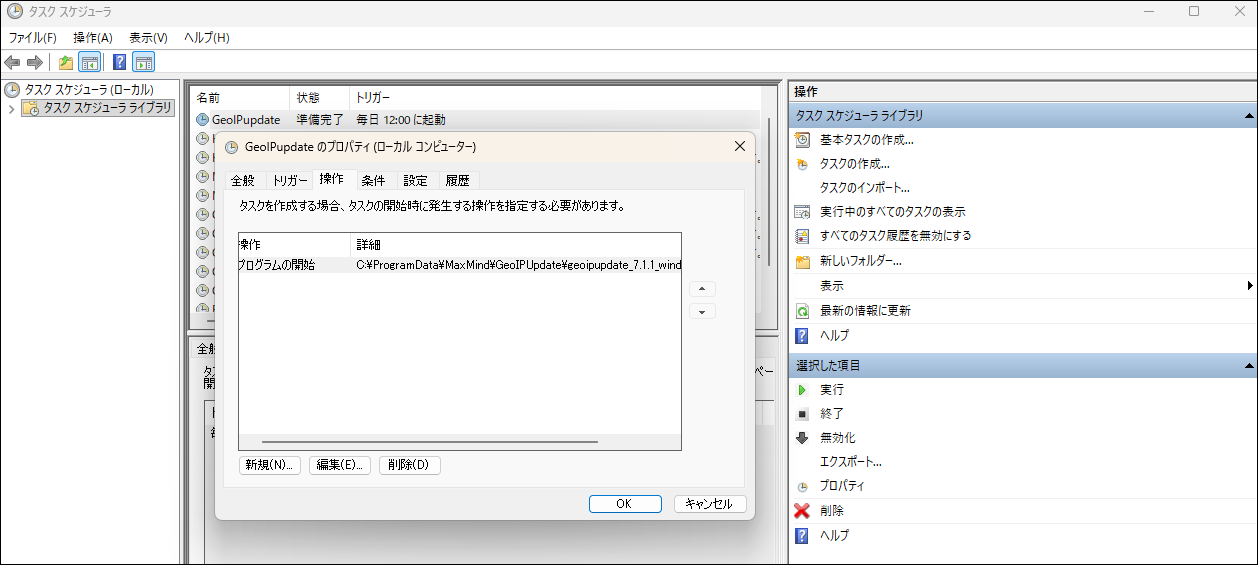Click the toolbar back arrow

(13, 62)
